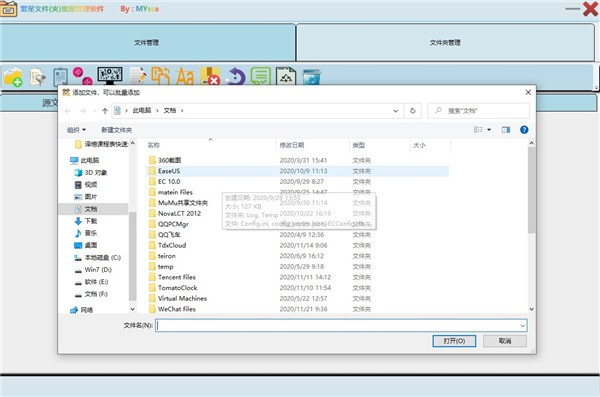Open the filename combo box dropdown
The image size is (600, 397).
(522, 326)
